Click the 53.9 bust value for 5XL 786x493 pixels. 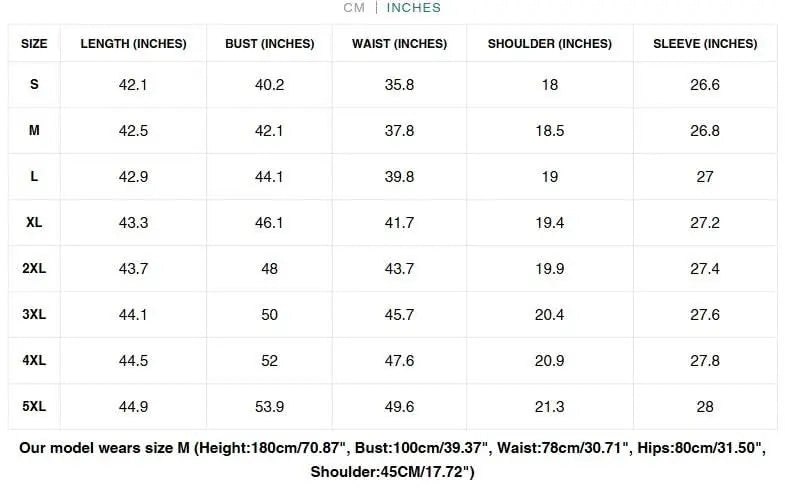pyautogui.click(x=270, y=407)
